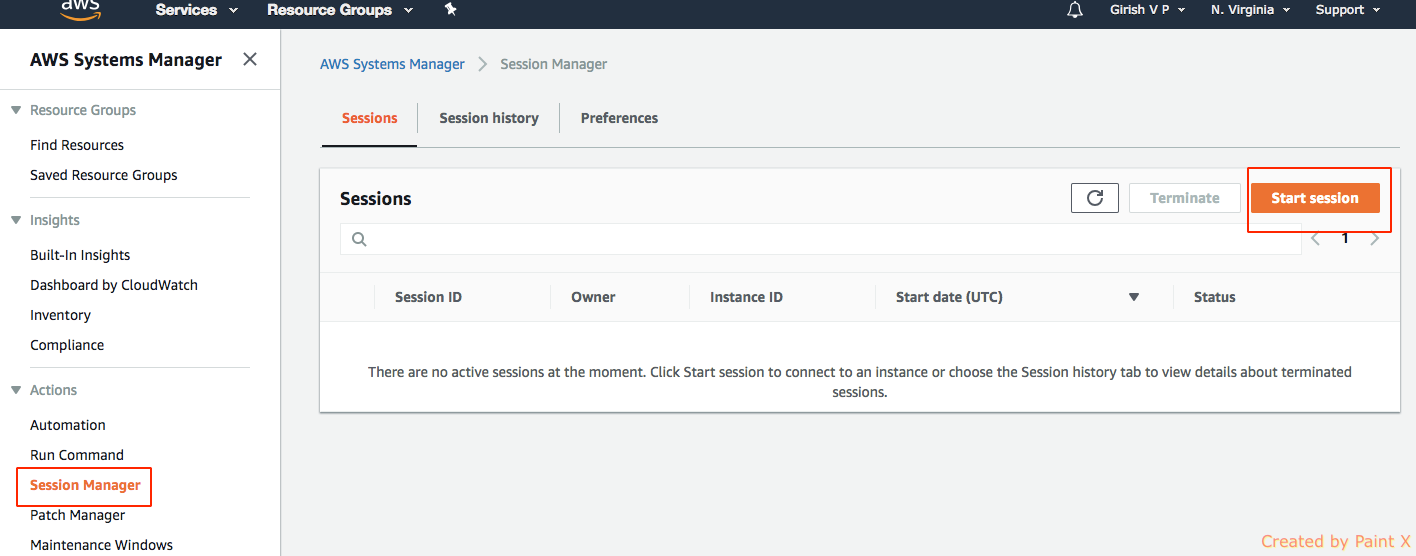Viewport: 1416px width, 556px height.
Task: Click AWS Systems Manager breadcrumb link
Action: click(392, 64)
